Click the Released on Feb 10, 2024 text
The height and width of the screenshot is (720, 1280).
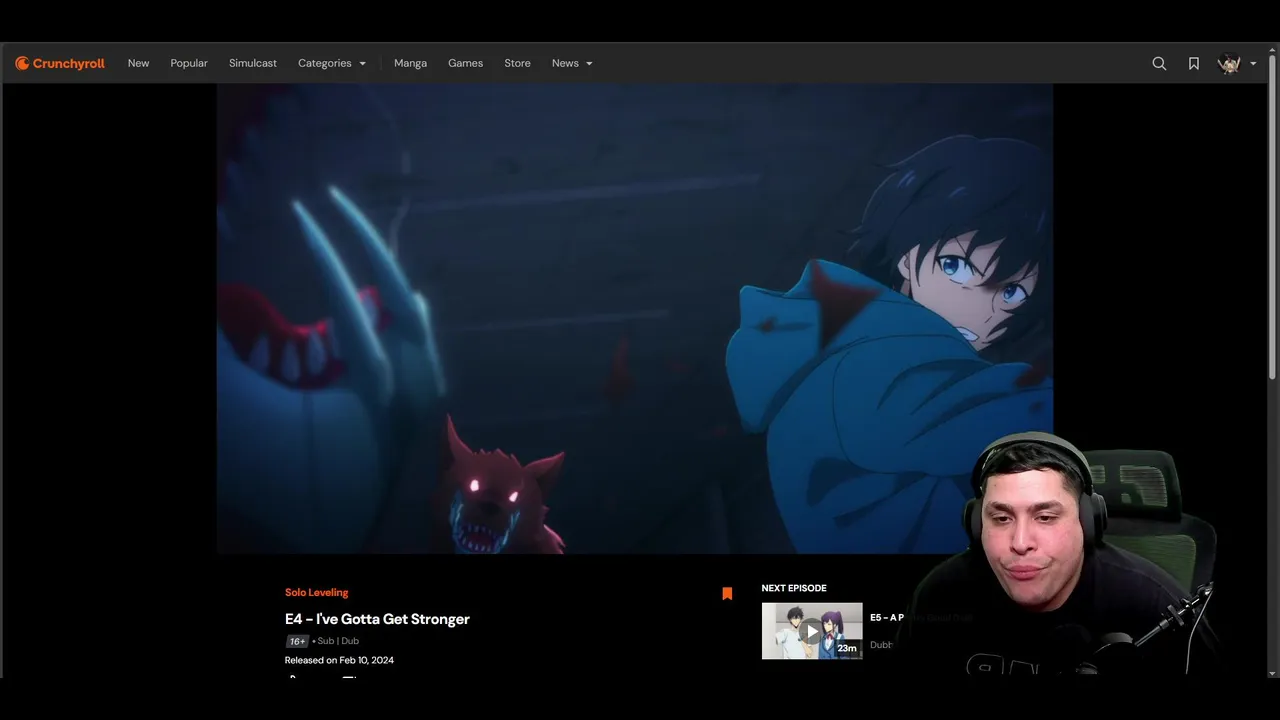[339, 660]
